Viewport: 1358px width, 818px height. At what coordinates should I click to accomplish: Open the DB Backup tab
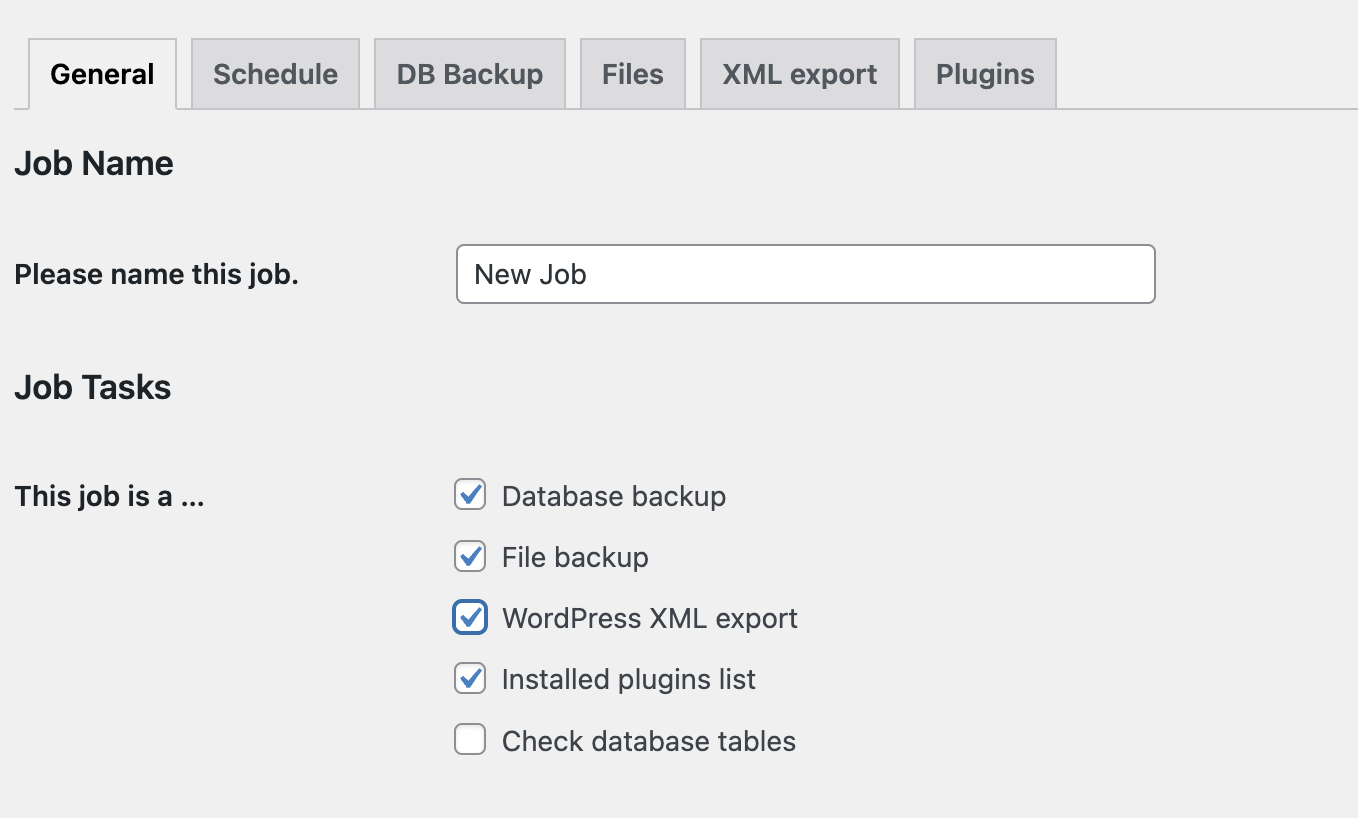pos(470,73)
